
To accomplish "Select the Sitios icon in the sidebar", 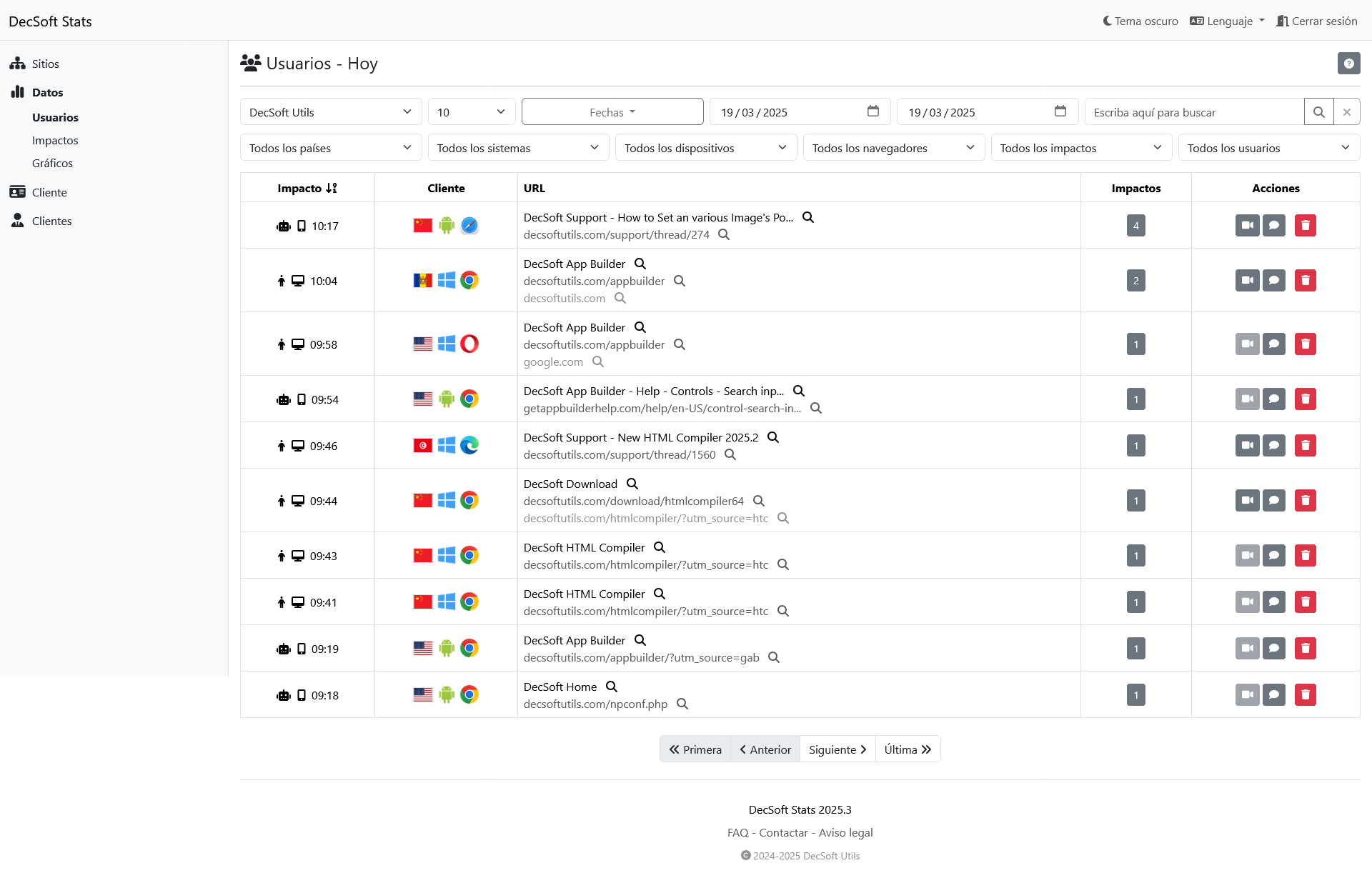I will click(x=16, y=63).
